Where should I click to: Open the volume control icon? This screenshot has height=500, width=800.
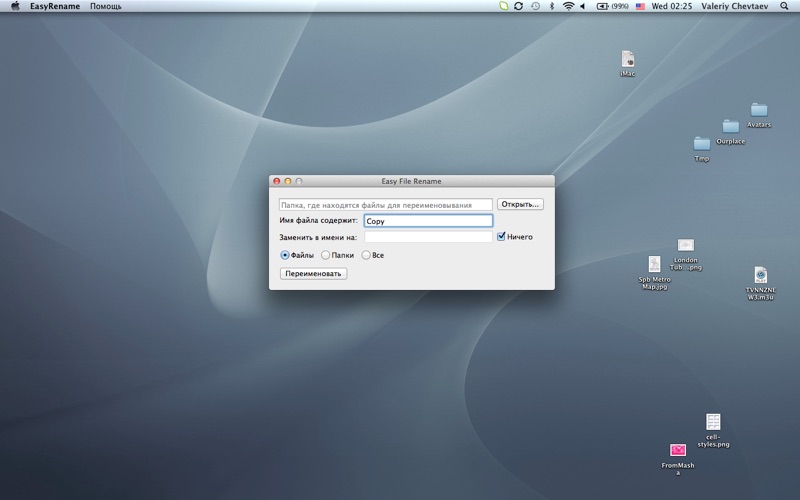[x=583, y=6]
